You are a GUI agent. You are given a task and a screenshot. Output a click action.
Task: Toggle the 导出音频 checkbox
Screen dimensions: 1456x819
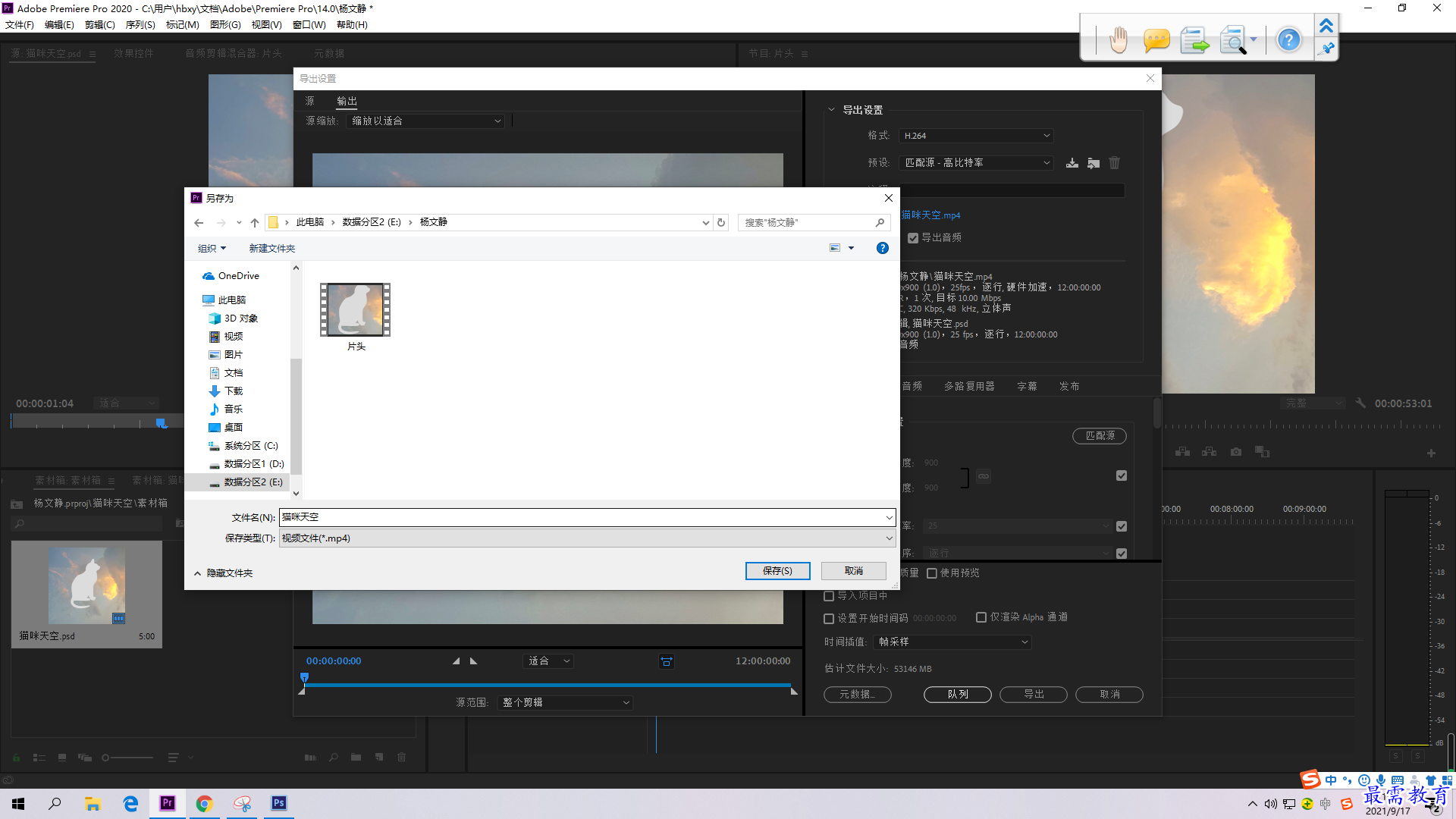(x=913, y=238)
